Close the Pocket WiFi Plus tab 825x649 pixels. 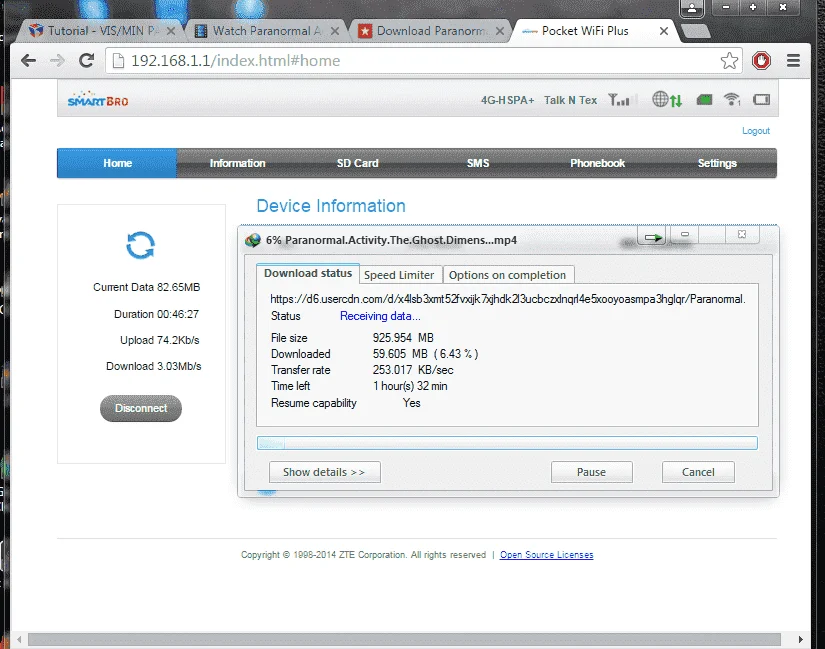point(664,31)
